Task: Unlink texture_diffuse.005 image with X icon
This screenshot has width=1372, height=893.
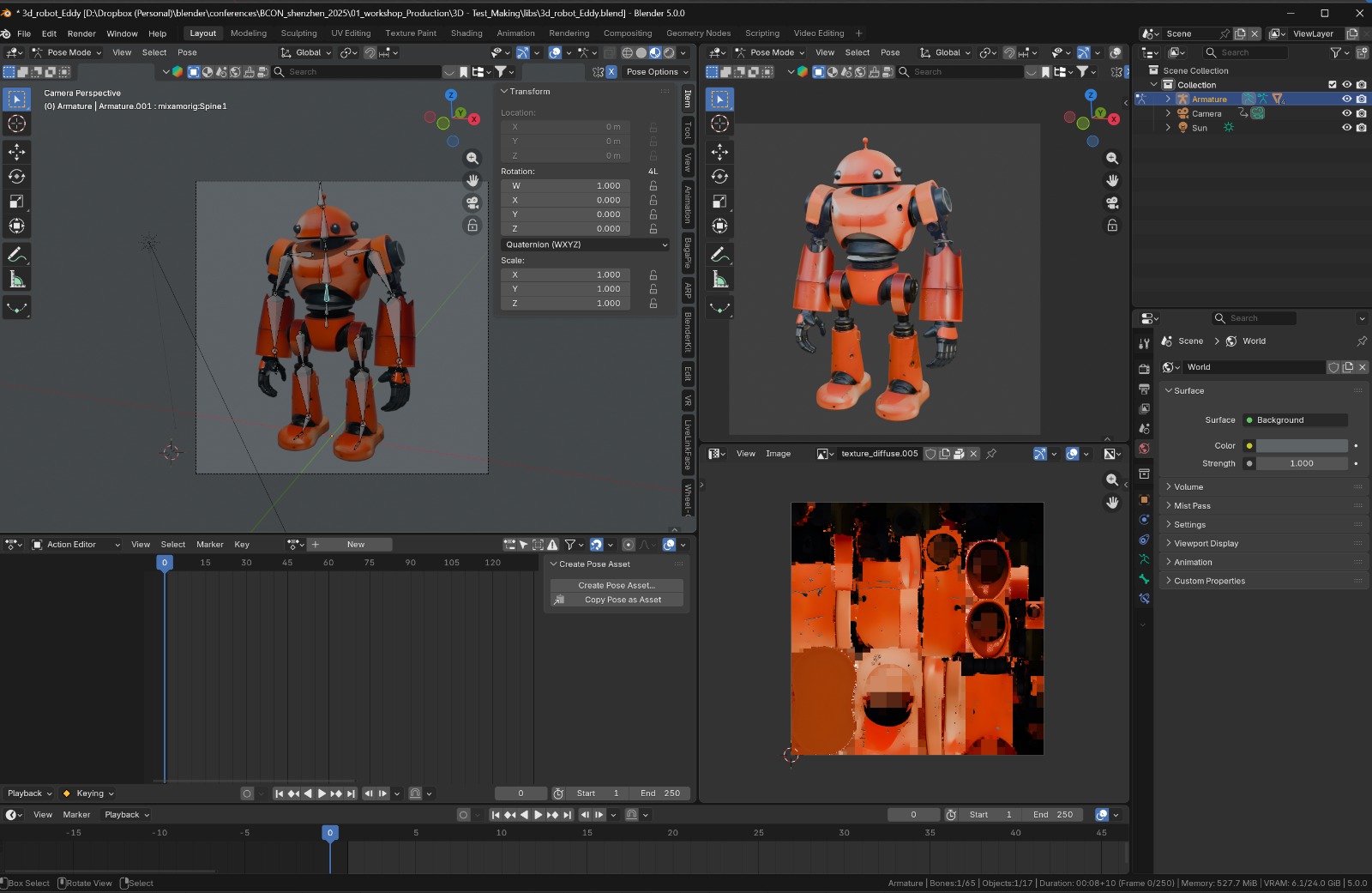Action: tap(973, 454)
